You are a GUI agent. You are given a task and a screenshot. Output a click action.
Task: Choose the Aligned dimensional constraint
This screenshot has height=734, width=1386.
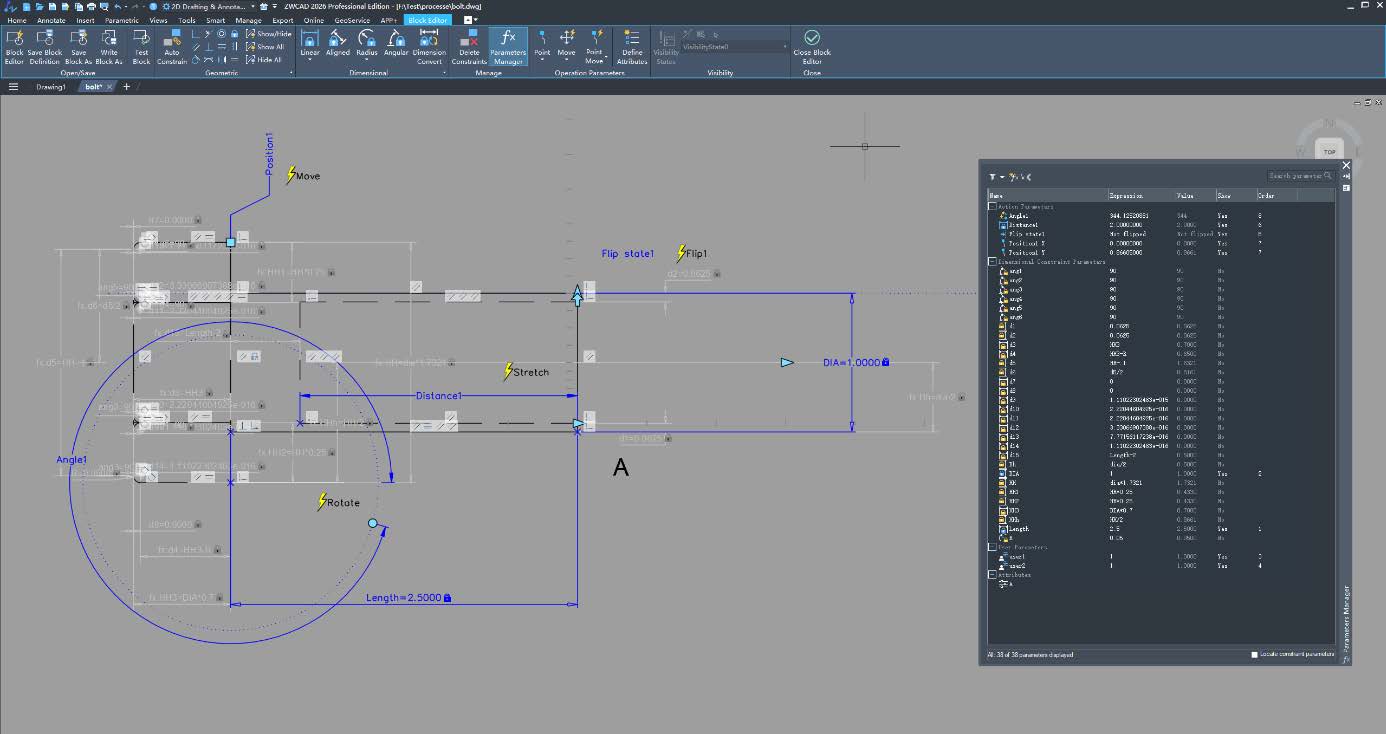(x=338, y=42)
